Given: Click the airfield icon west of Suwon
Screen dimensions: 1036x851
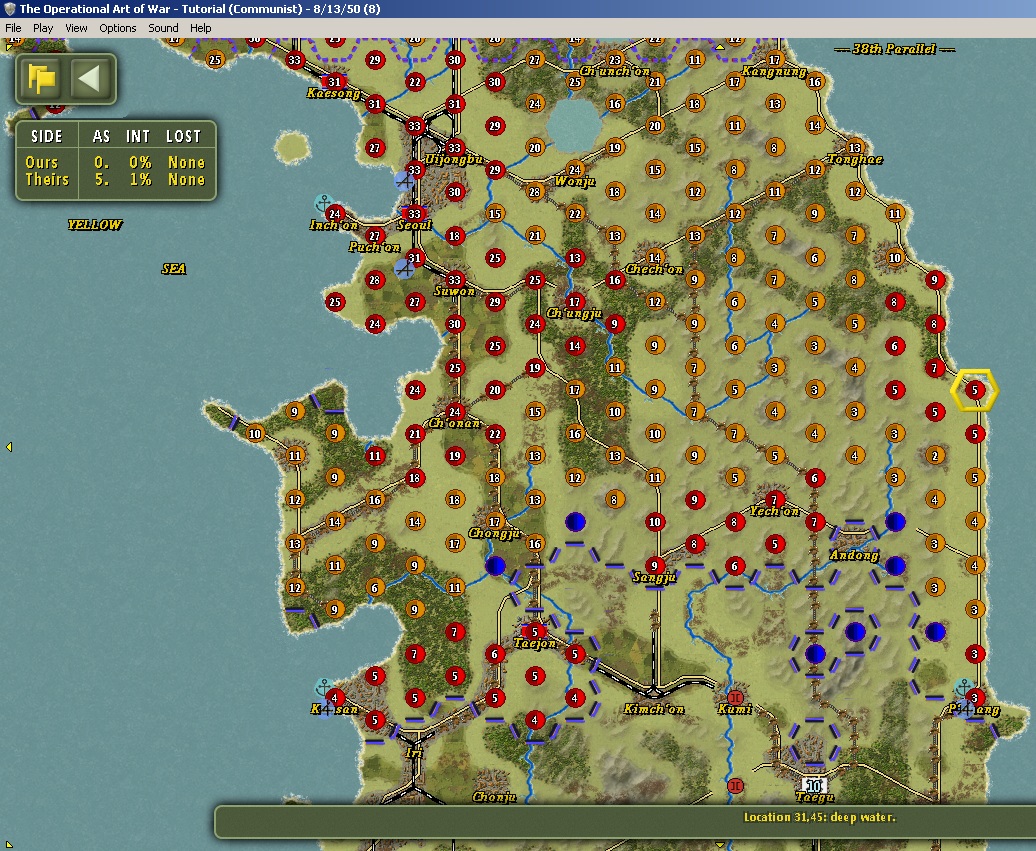Looking at the screenshot, I should pyautogui.click(x=404, y=268).
